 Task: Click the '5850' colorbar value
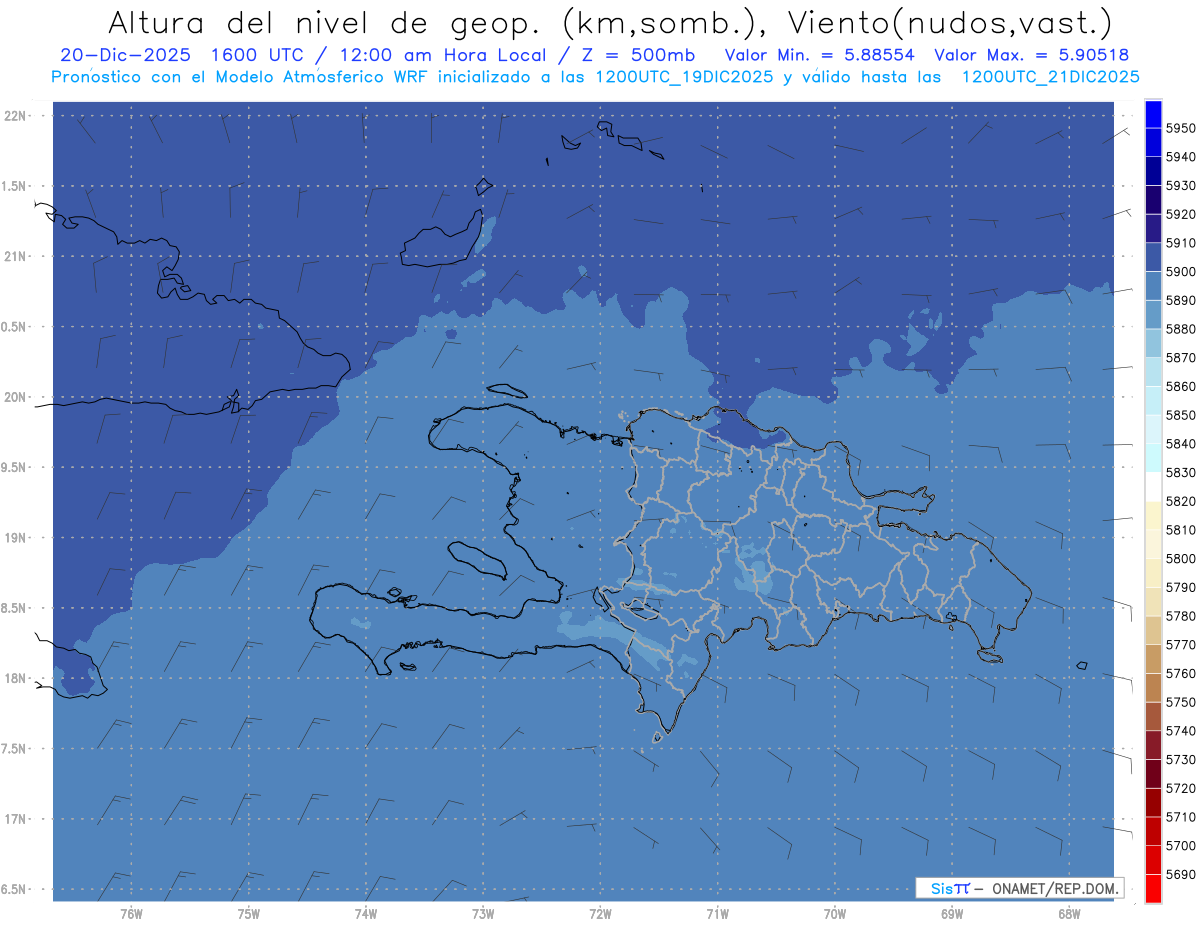(x=1181, y=415)
